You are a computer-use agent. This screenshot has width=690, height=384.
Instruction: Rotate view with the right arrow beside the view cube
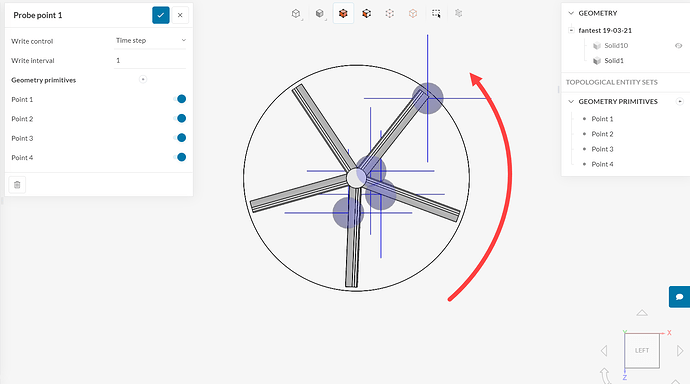pyautogui.click(x=680, y=351)
